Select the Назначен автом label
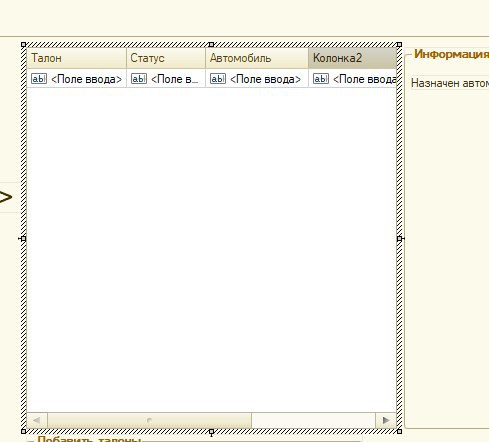Screen dimensions: 489x442 coord(450,83)
